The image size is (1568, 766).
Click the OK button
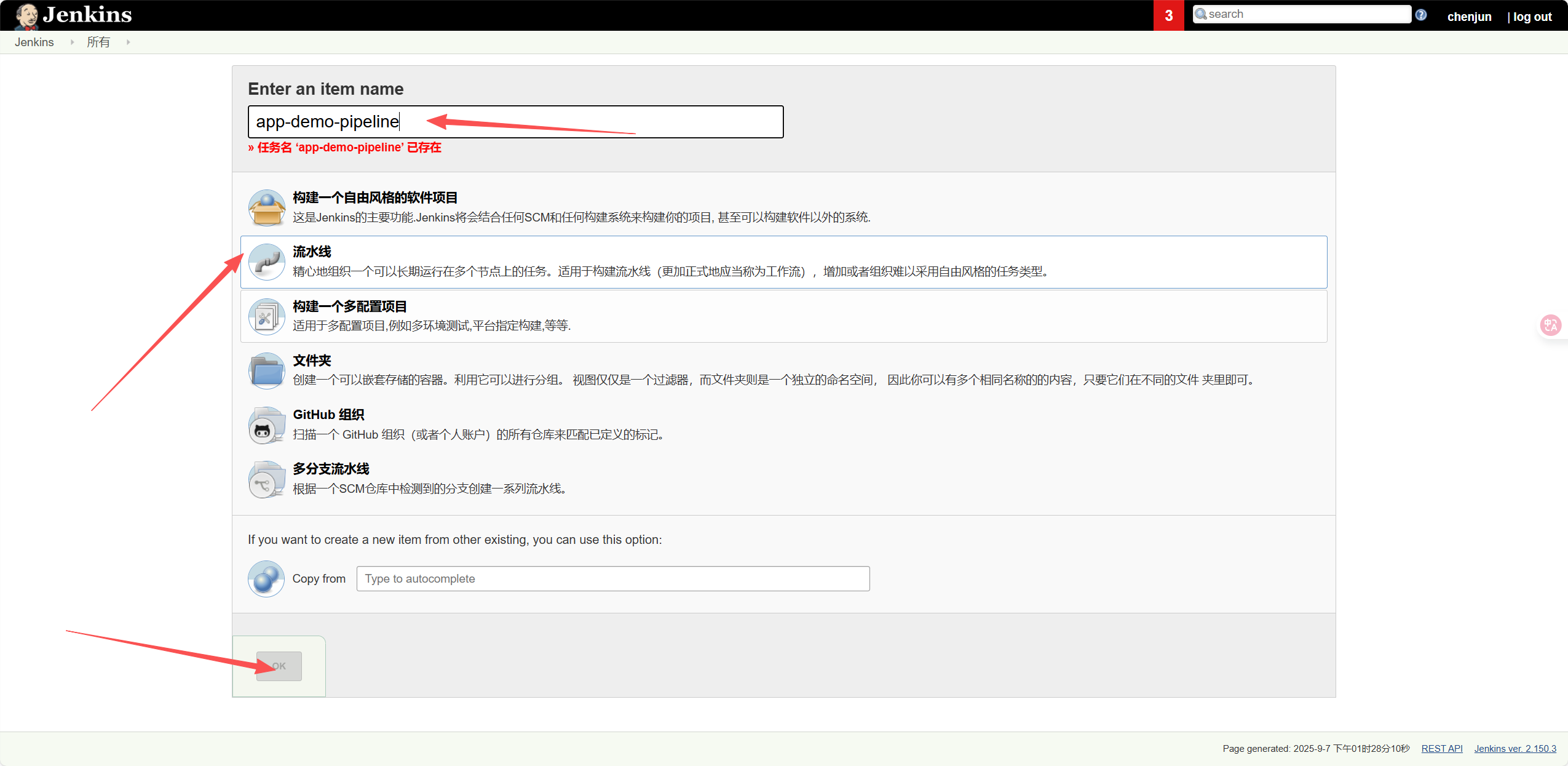click(x=279, y=666)
